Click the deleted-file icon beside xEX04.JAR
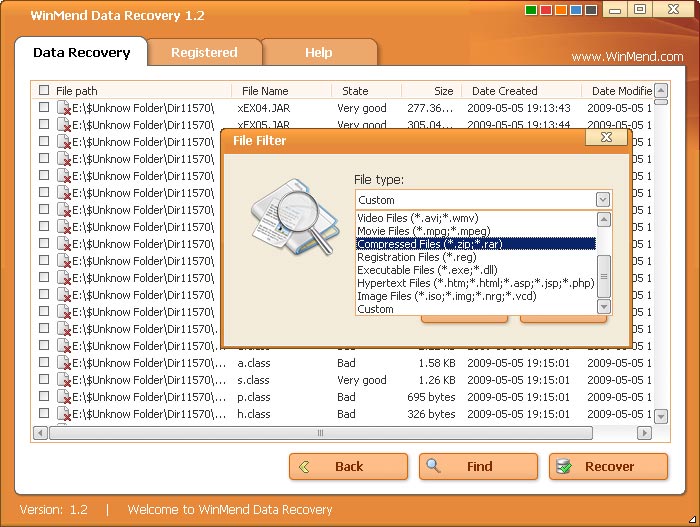This screenshot has height=527, width=700. pyautogui.click(x=63, y=108)
